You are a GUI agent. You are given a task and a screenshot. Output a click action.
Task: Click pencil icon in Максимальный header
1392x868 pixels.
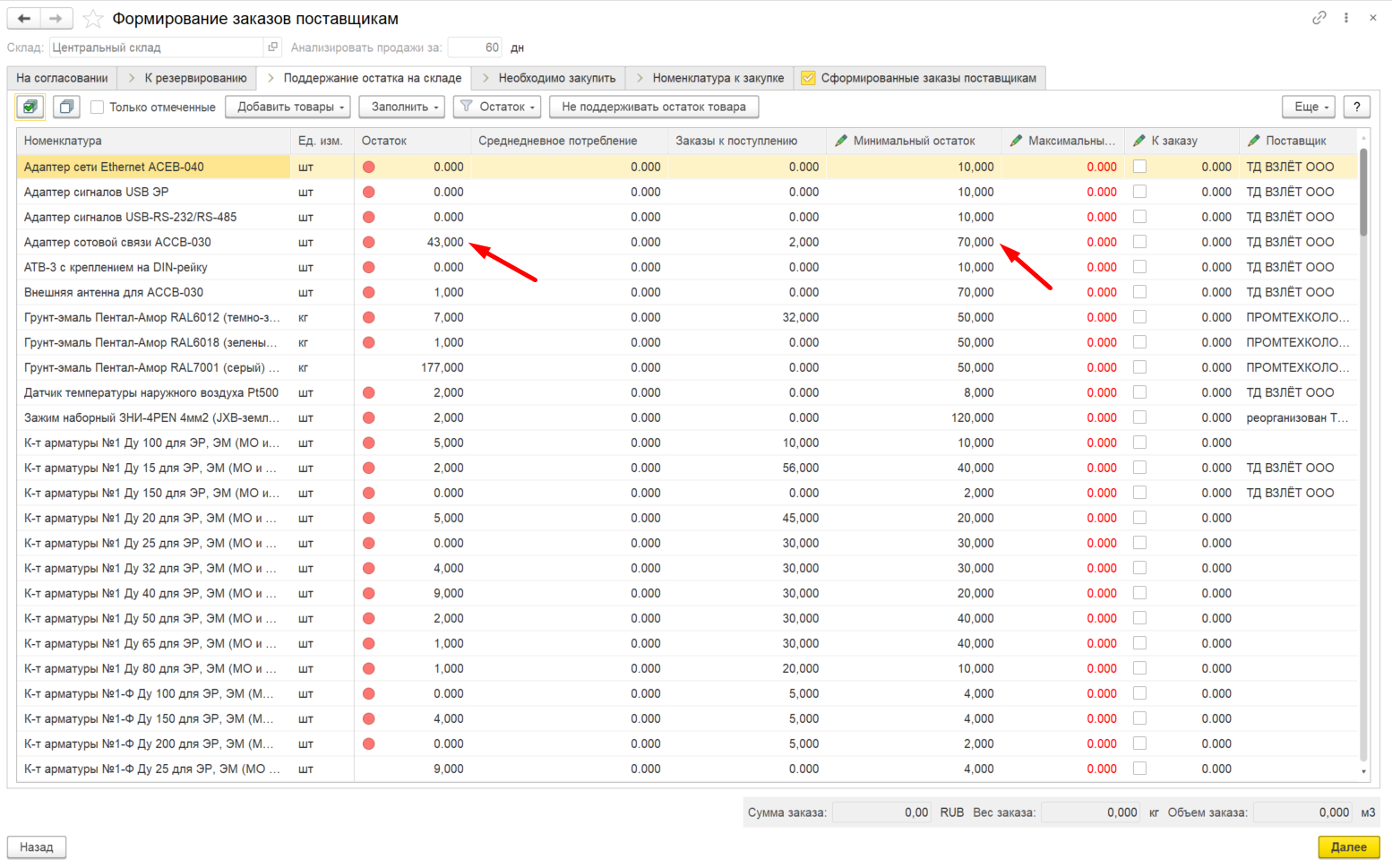[1016, 141]
